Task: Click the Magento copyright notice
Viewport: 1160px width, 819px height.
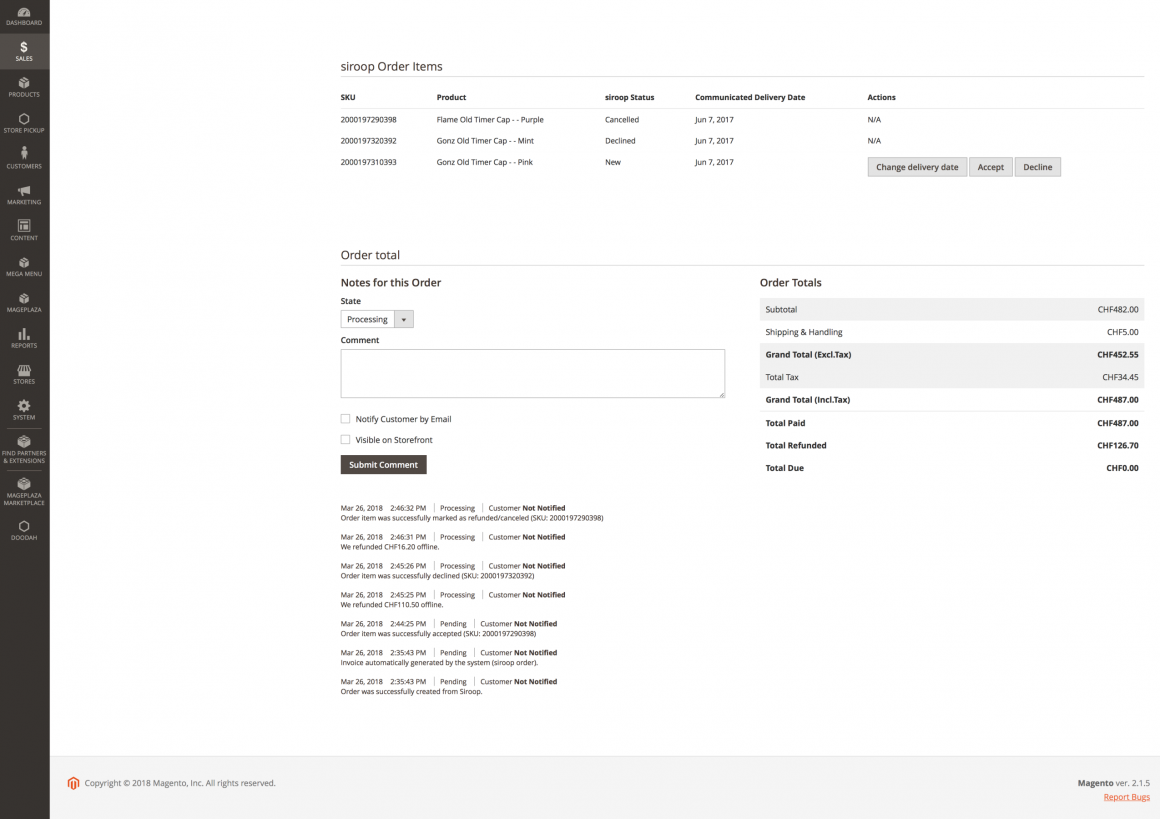Action: [x=180, y=783]
